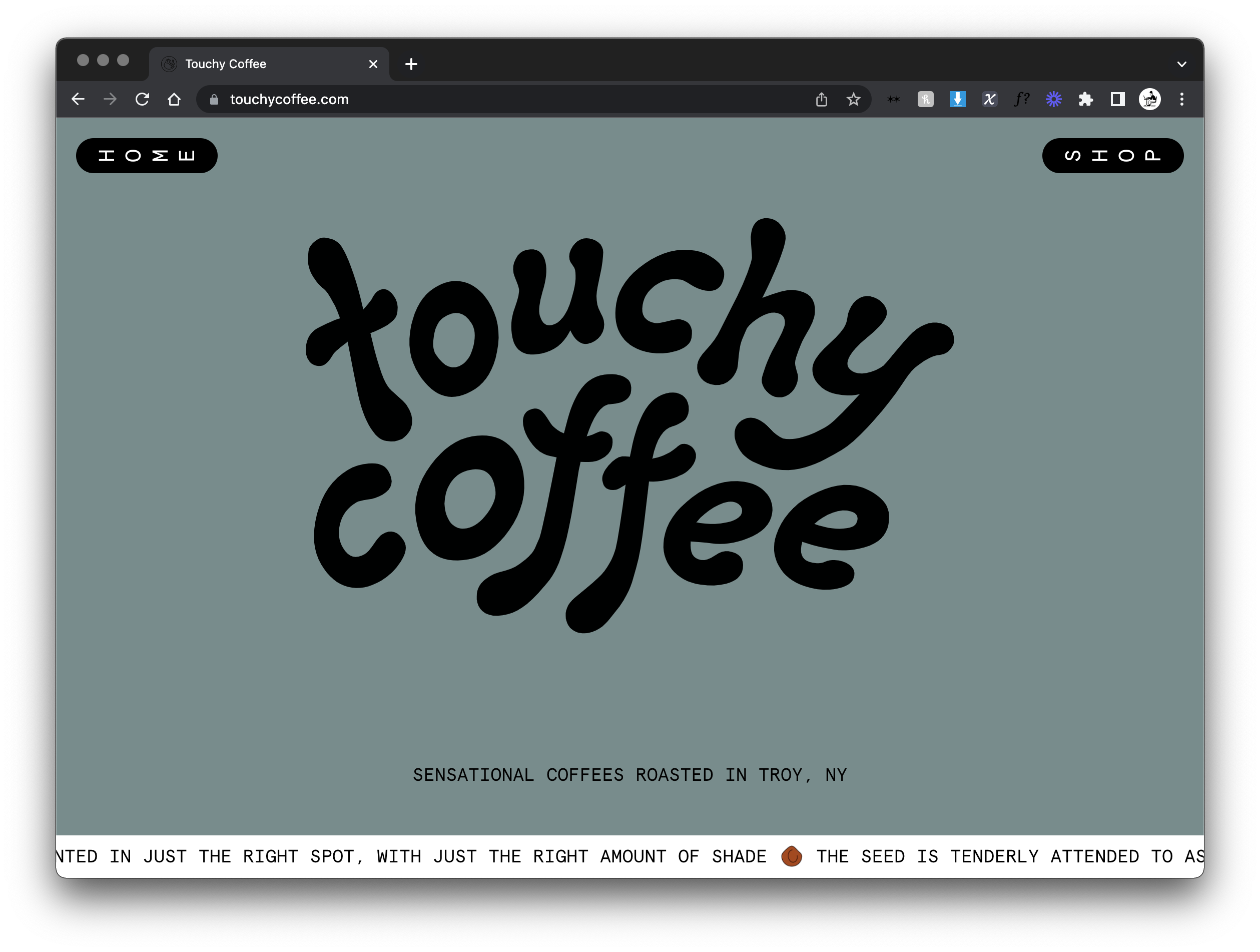Click the purple Loom starburst extension
This screenshot has width=1260, height=952.
click(1053, 100)
